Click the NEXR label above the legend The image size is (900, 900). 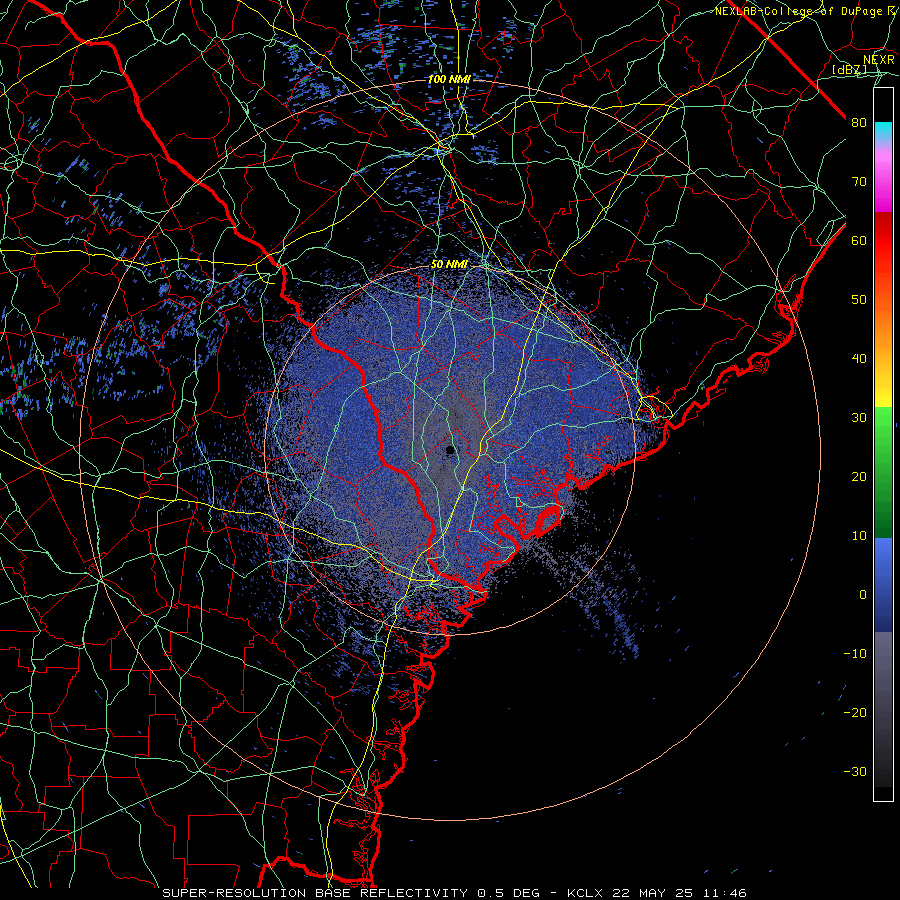pyautogui.click(x=878, y=60)
